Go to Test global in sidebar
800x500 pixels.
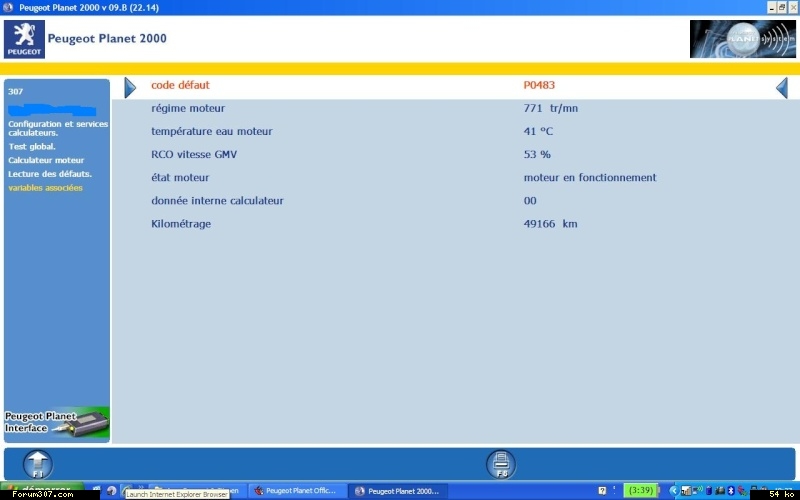pos(32,146)
